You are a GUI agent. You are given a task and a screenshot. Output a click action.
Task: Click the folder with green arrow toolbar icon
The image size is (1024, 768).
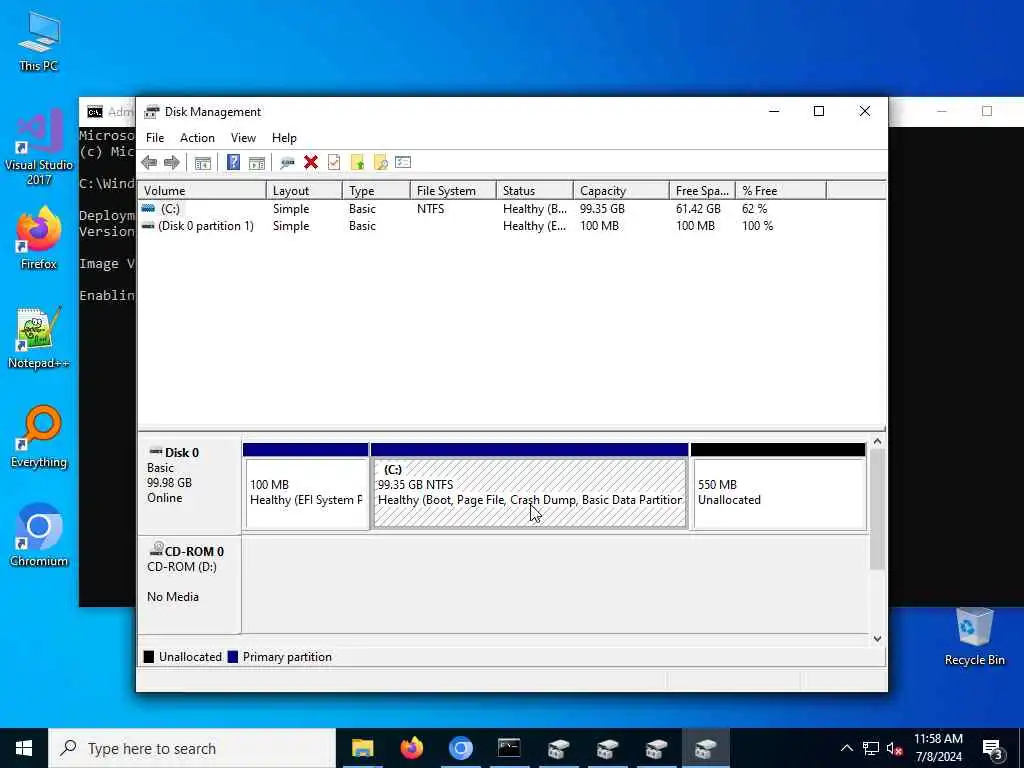click(357, 163)
